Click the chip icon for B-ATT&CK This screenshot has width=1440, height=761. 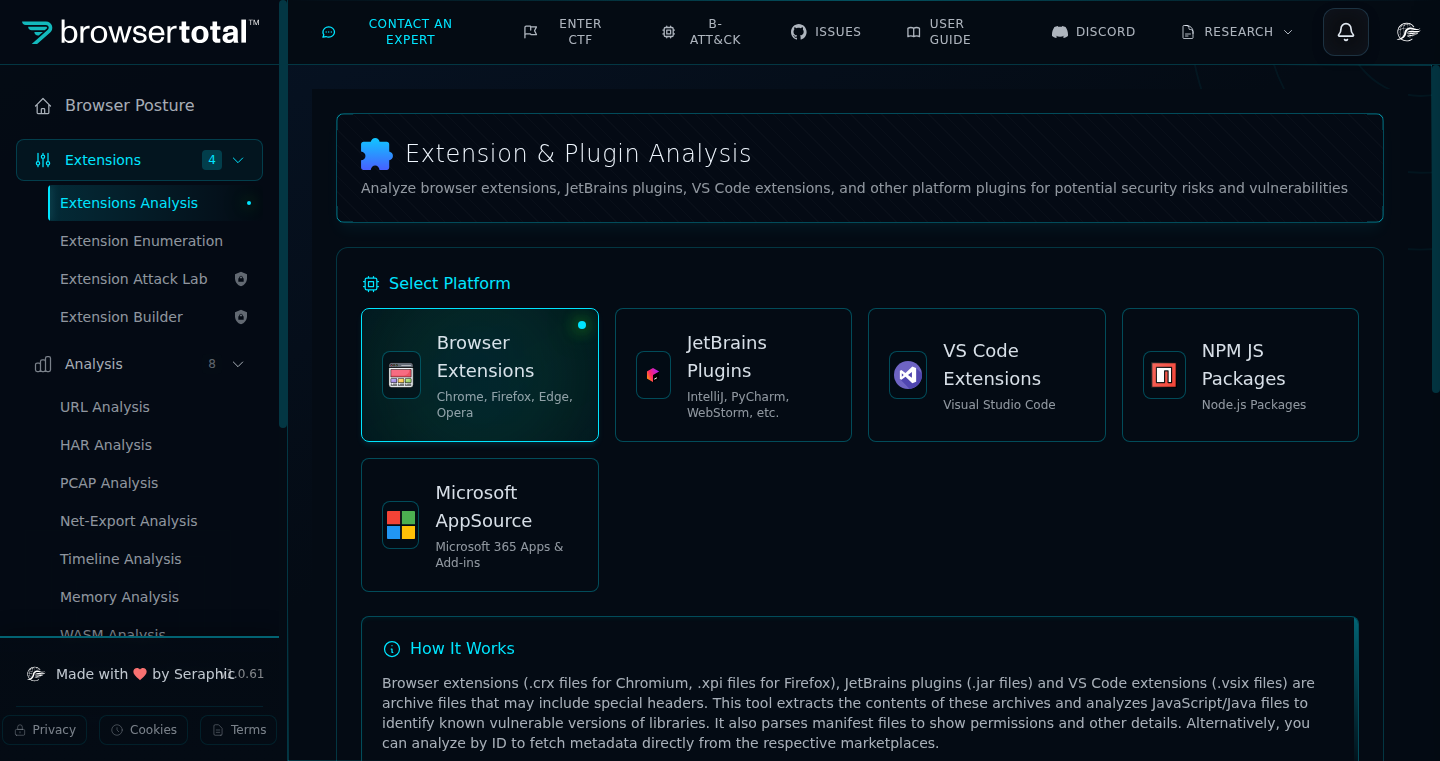coord(669,32)
